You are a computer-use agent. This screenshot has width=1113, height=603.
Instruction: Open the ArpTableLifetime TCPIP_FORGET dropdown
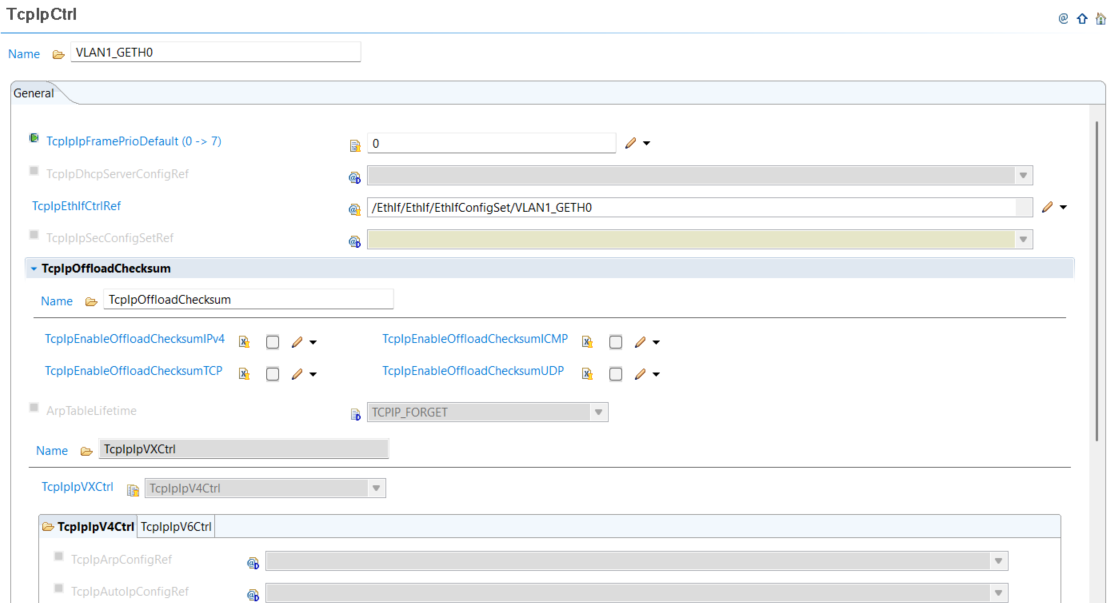(598, 412)
